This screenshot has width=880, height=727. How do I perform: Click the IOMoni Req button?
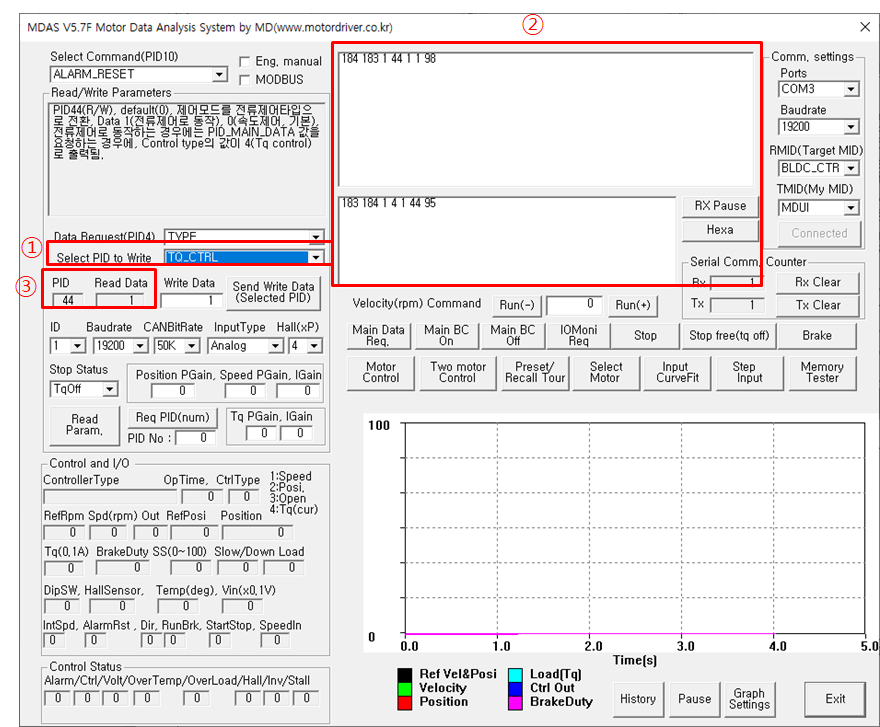click(x=578, y=336)
